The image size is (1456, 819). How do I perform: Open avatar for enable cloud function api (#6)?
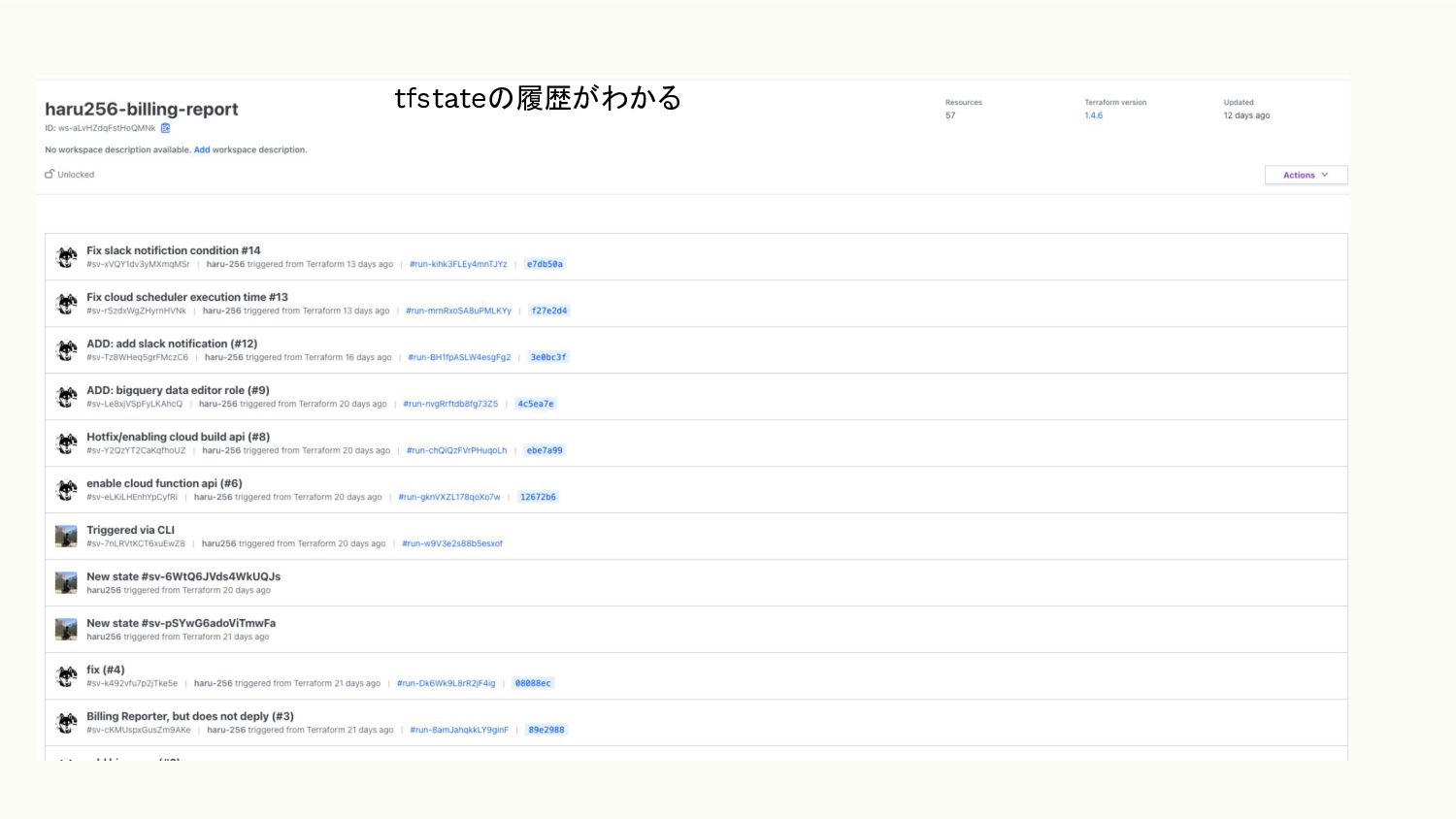(x=66, y=490)
